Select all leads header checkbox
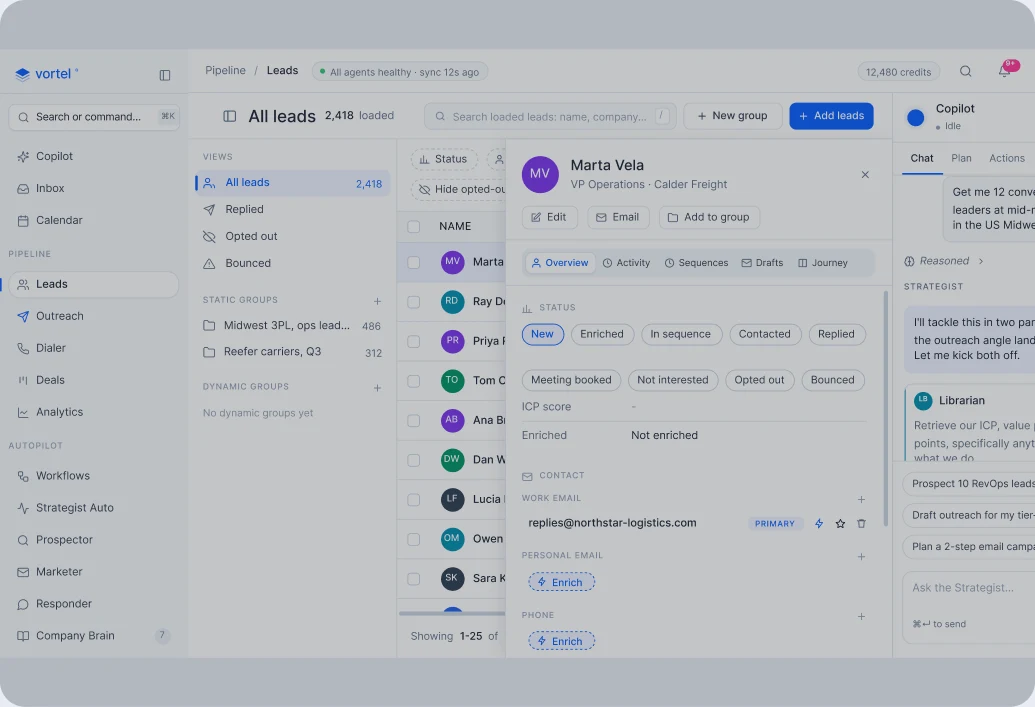1035x707 pixels. [413, 226]
